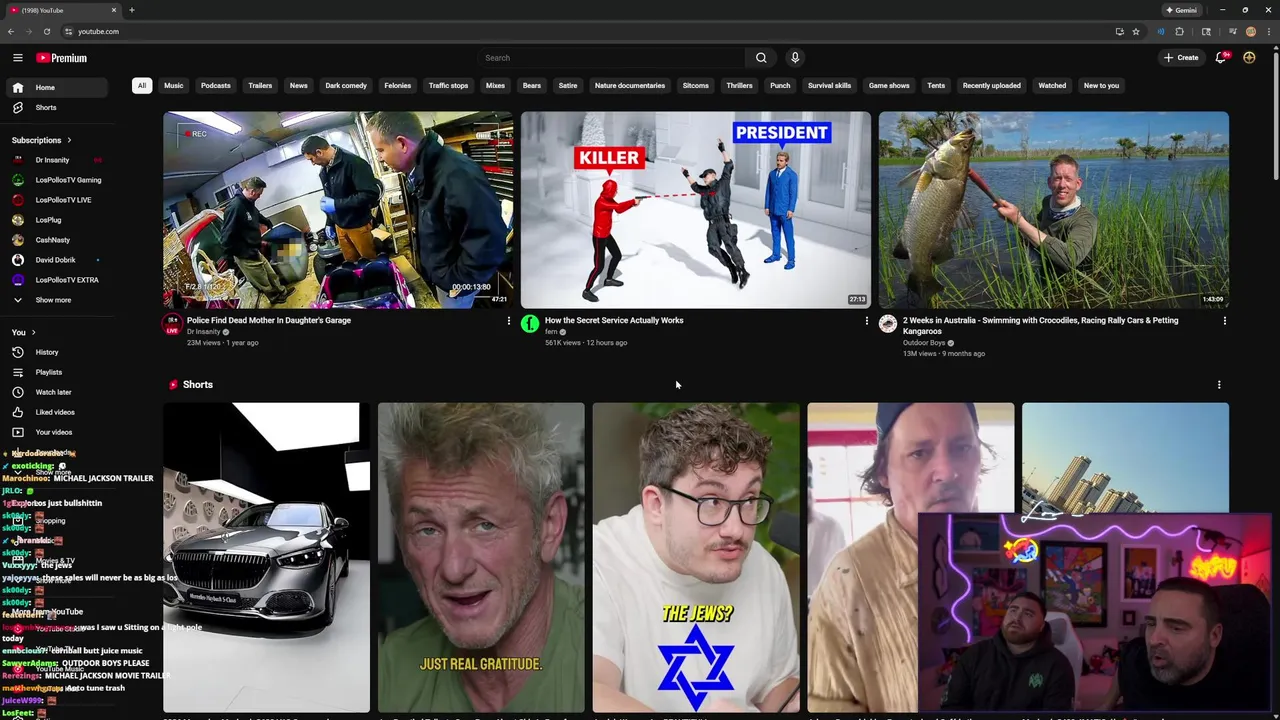Click the search magnifier button

(761, 58)
